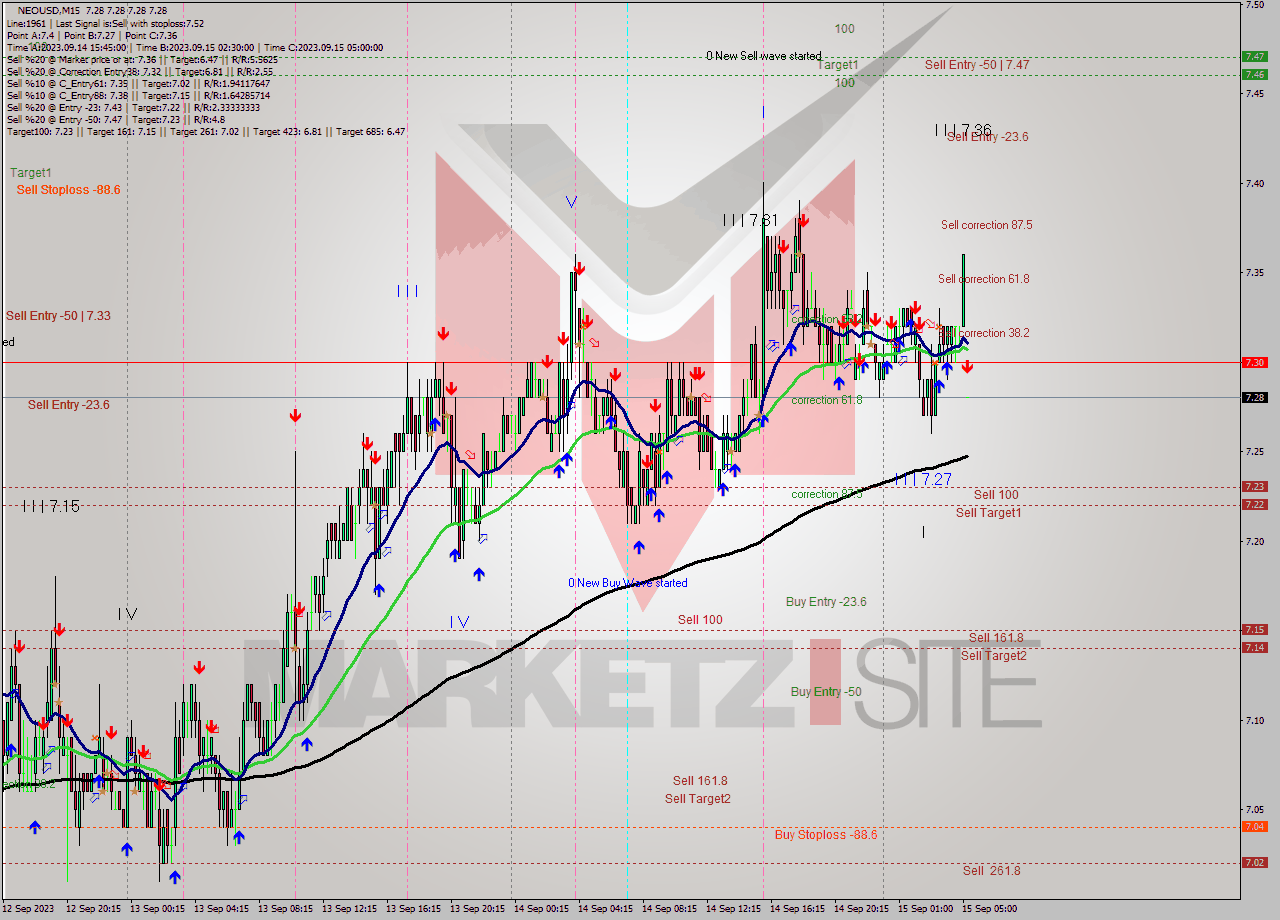Screen dimensions: 1280x920
Task: Select the 'Sell Stoploss -88.6' label
Action: click(68, 189)
